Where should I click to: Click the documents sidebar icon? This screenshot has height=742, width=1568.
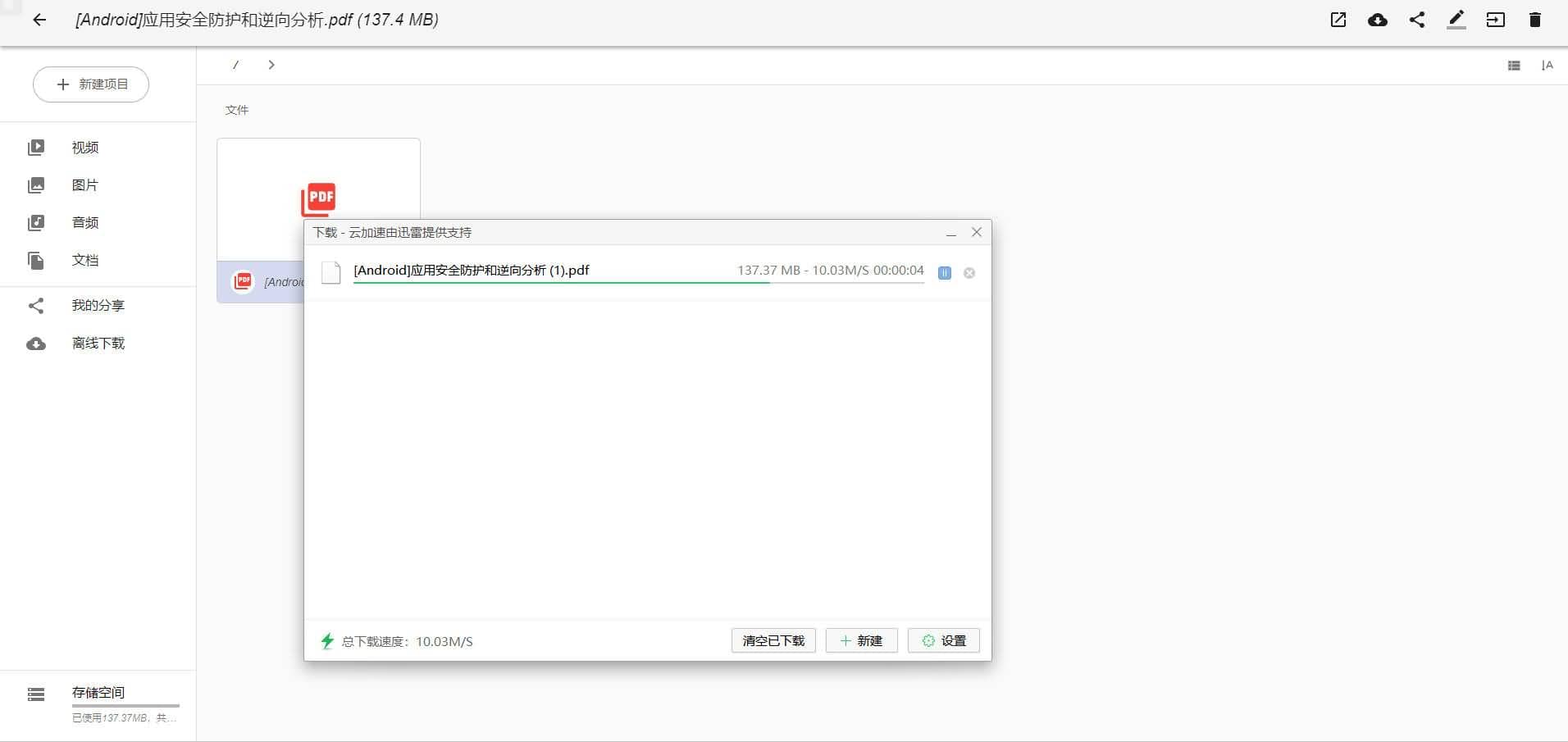tap(36, 261)
